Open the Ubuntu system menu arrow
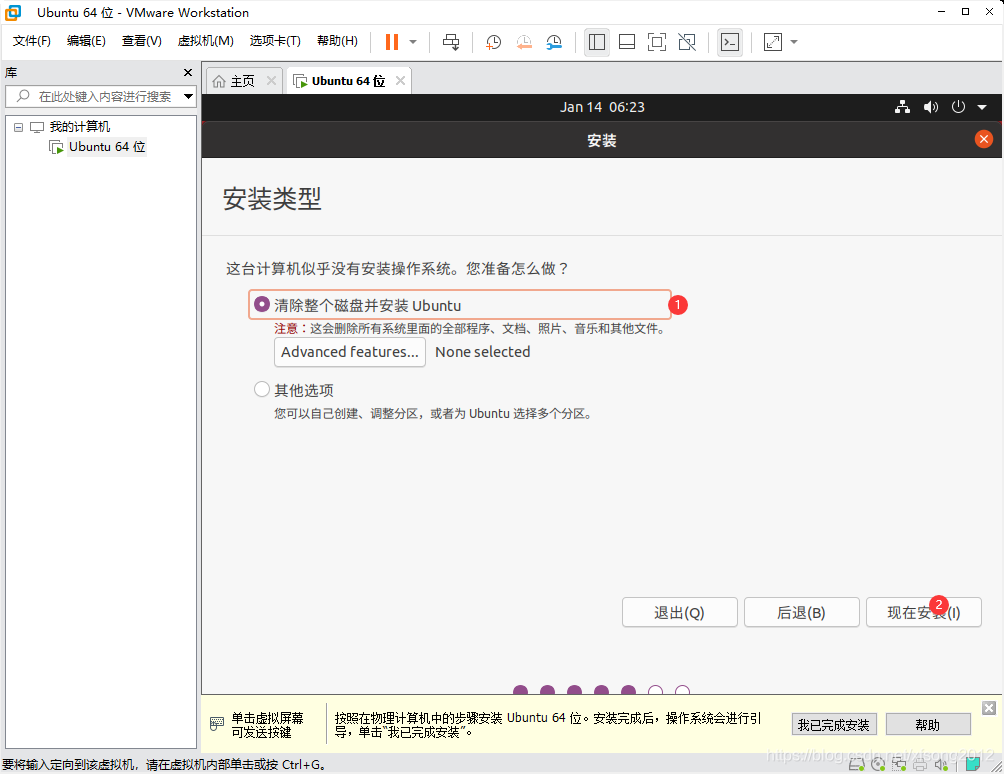Viewport: 1004px width, 774px height. pyautogui.click(x=982, y=108)
